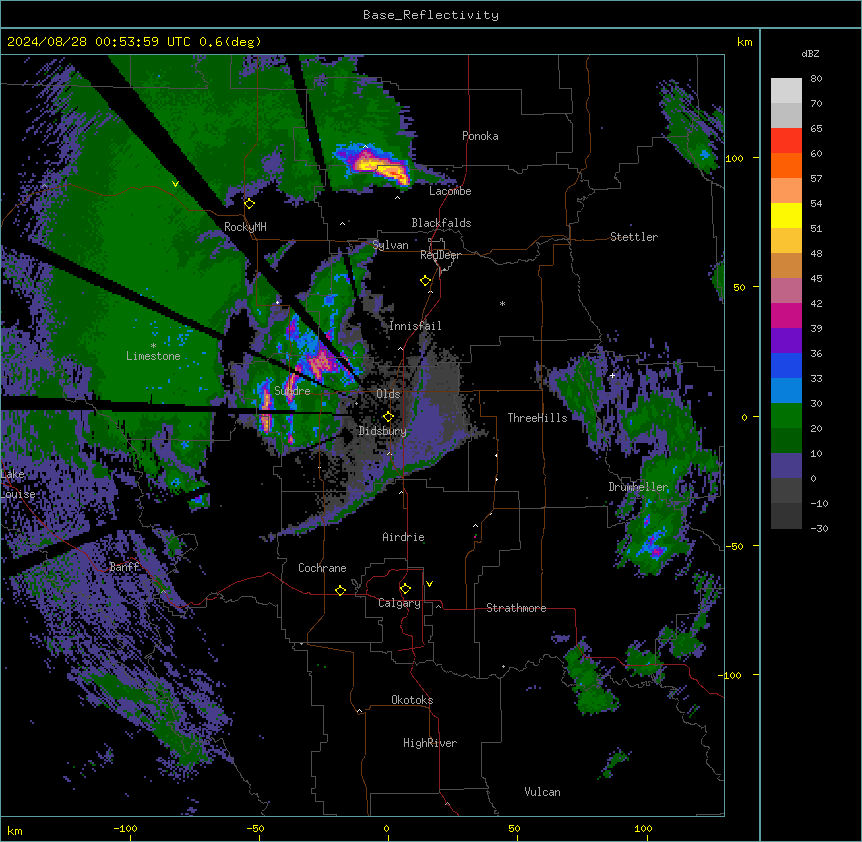862x842 pixels.
Task: Click the 100 tick label on vertical axis
Action: [x=734, y=158]
